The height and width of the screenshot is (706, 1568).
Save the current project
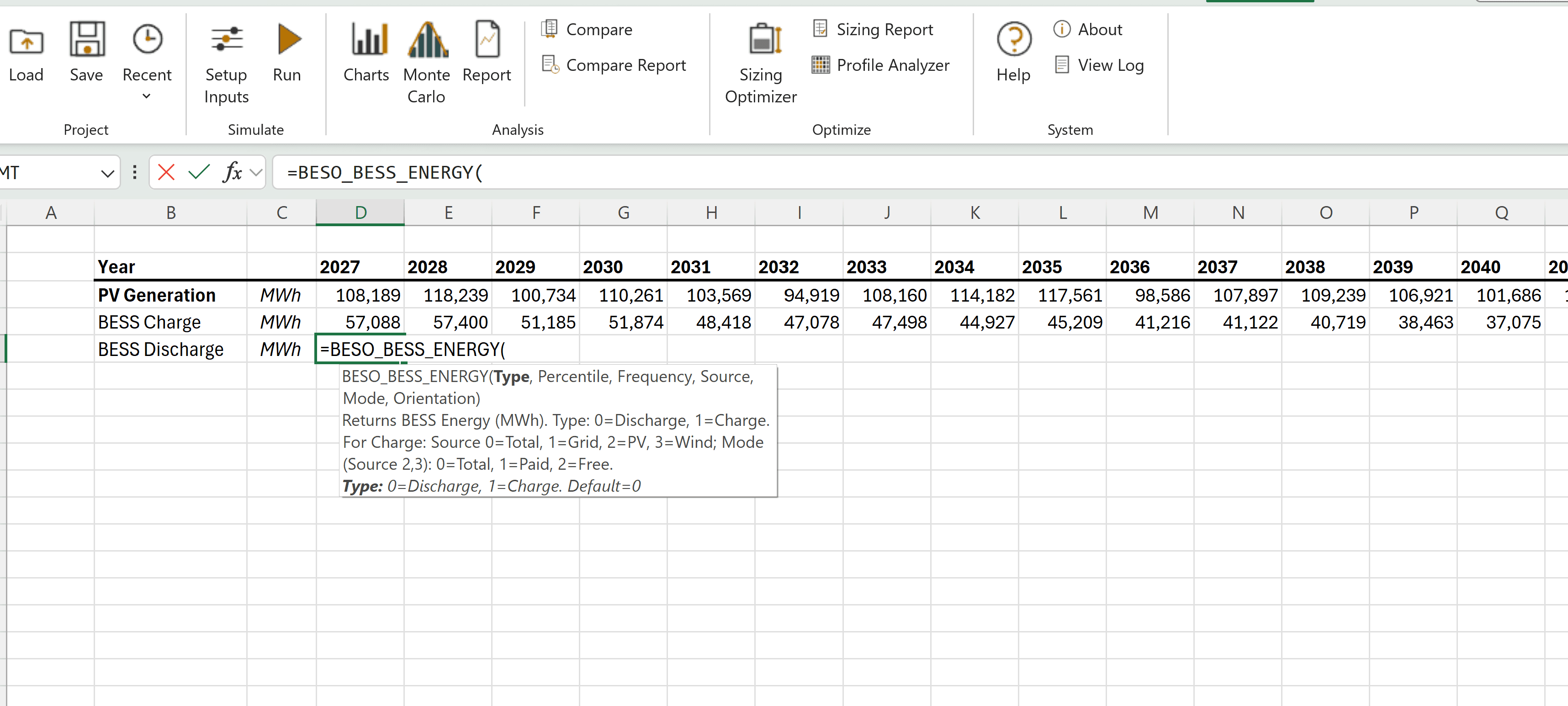coord(85,55)
